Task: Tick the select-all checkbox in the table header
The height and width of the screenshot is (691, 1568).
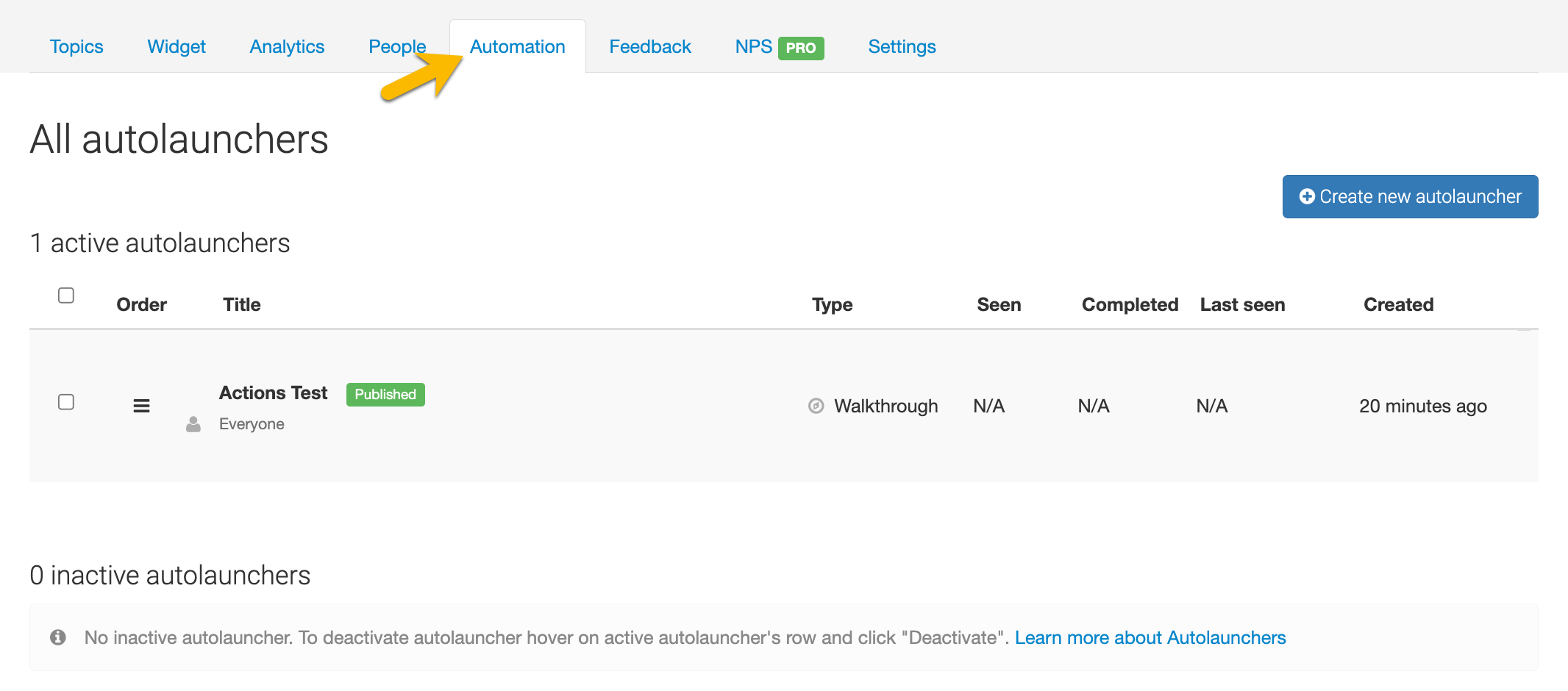Action: click(x=66, y=296)
